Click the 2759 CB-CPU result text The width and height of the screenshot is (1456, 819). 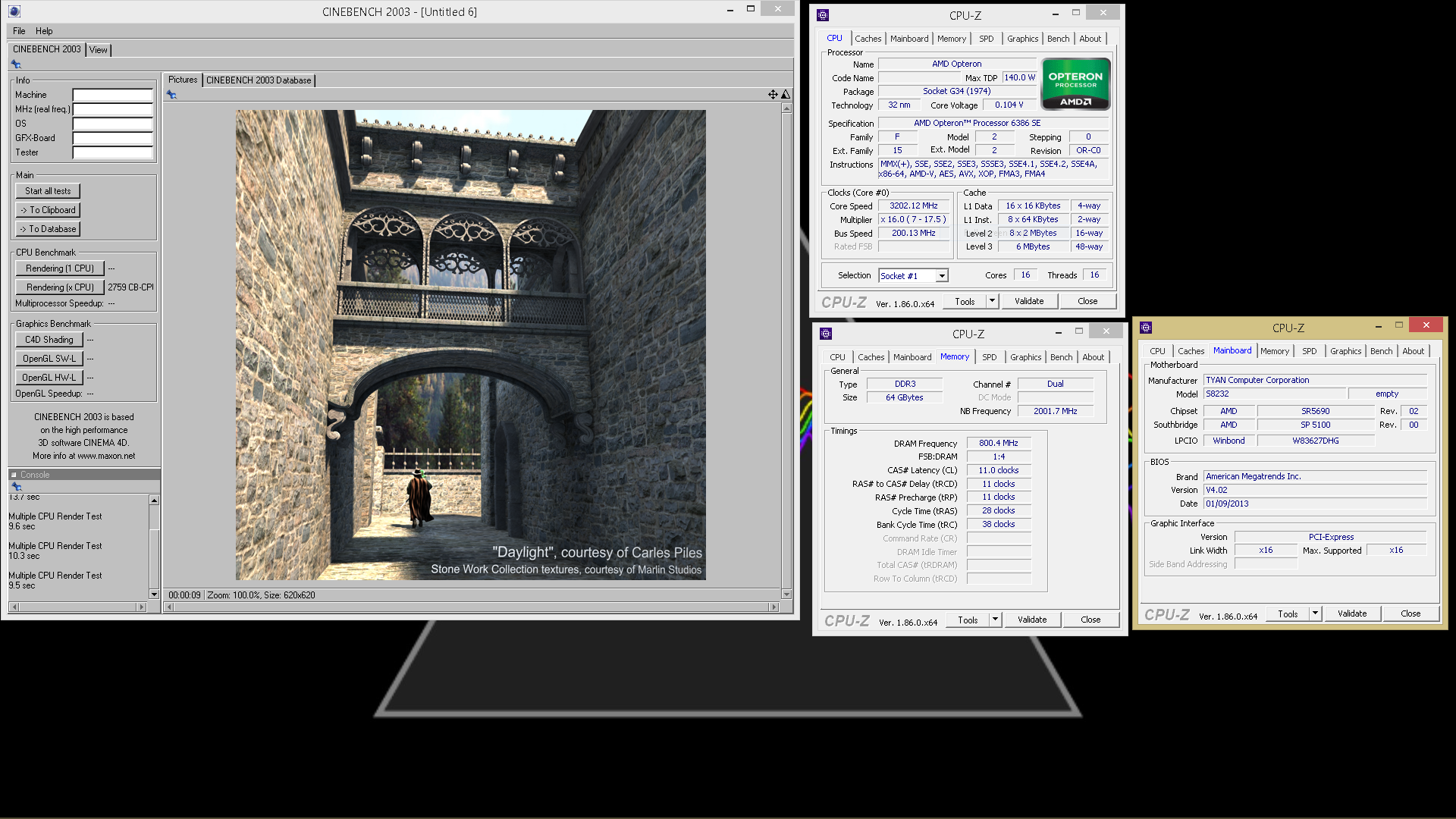click(x=130, y=287)
